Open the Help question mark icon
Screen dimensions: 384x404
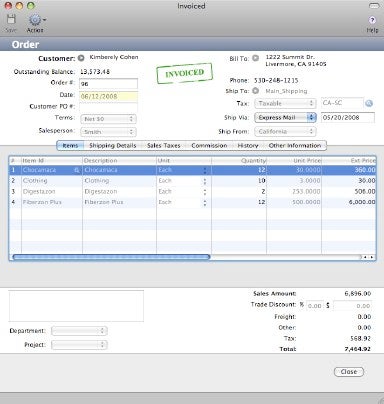click(372, 20)
